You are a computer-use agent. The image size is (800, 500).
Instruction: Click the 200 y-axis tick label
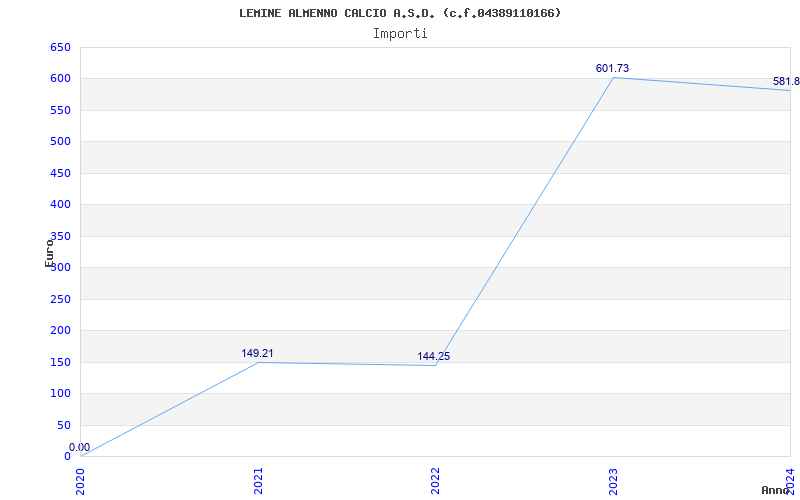[x=60, y=331]
